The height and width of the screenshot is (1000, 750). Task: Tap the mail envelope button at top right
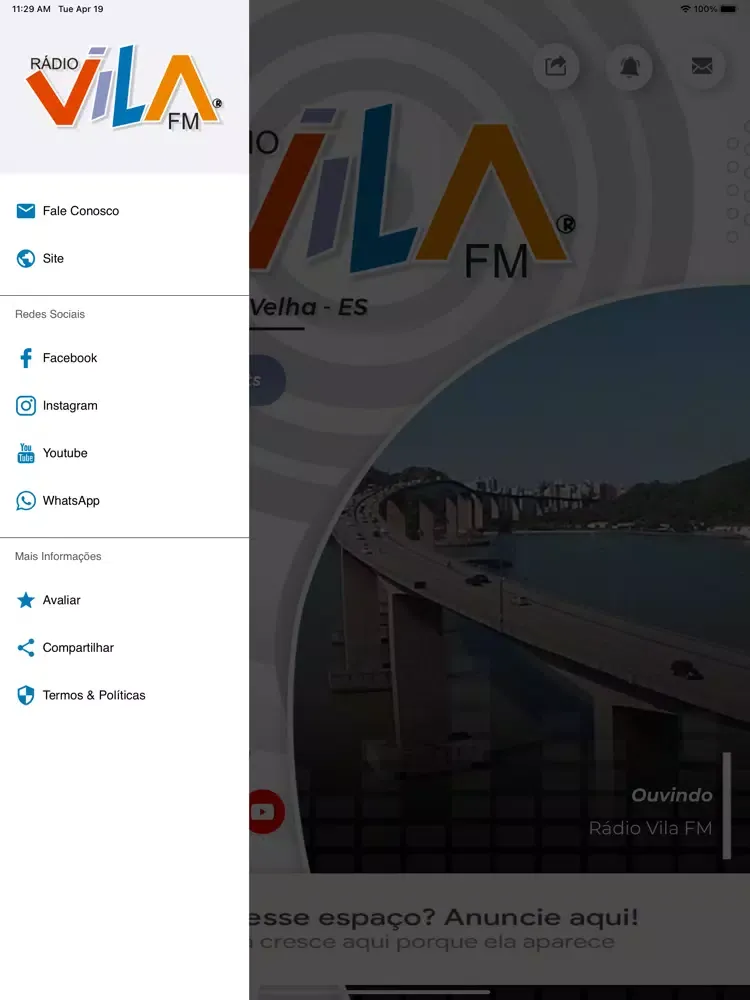pyautogui.click(x=702, y=66)
